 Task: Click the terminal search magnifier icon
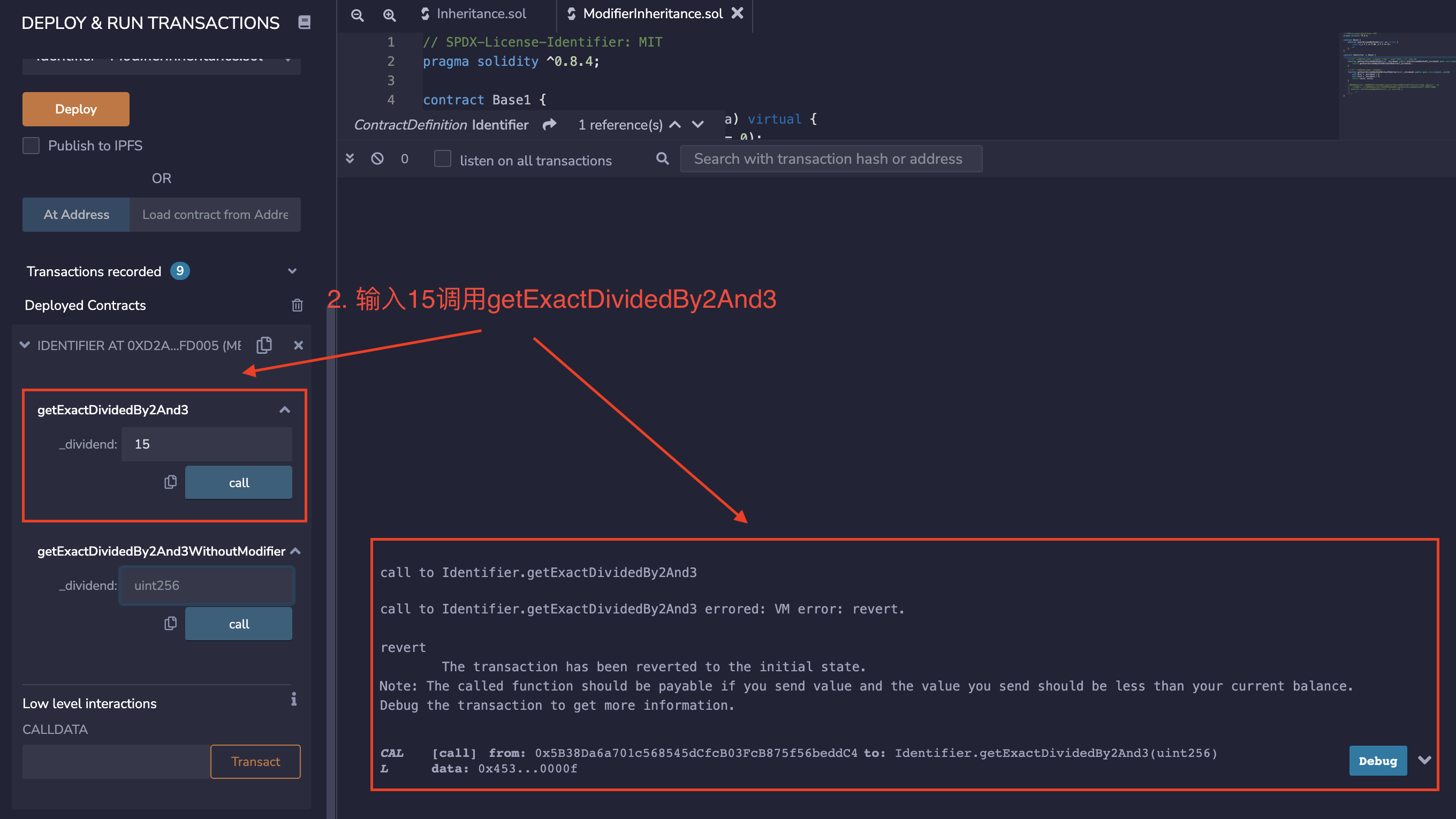click(x=663, y=159)
